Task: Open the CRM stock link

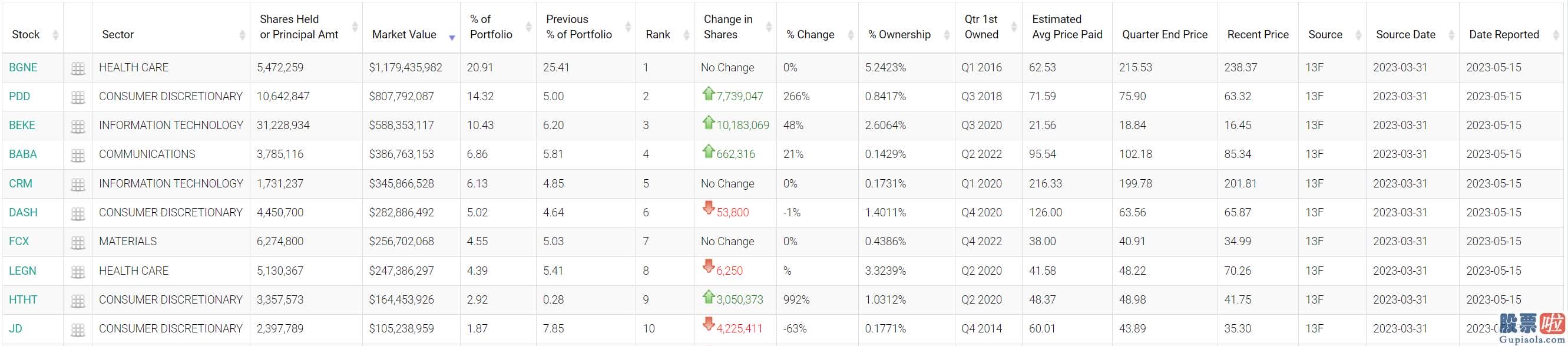Action: (21, 183)
